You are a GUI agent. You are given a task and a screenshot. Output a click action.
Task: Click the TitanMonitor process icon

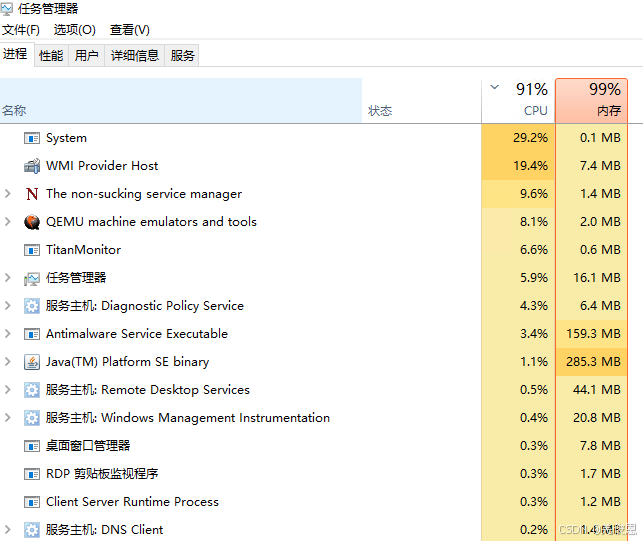(32, 250)
